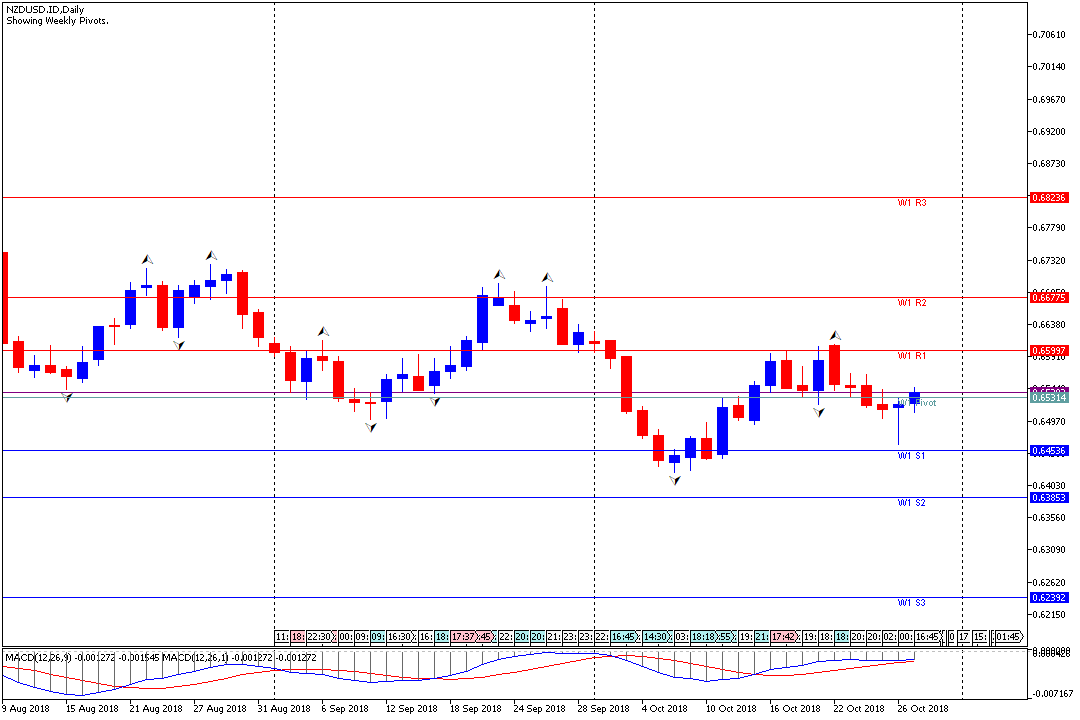Select the 0.70610 top axis price label
1080x720 pixels.
(1049, 33)
